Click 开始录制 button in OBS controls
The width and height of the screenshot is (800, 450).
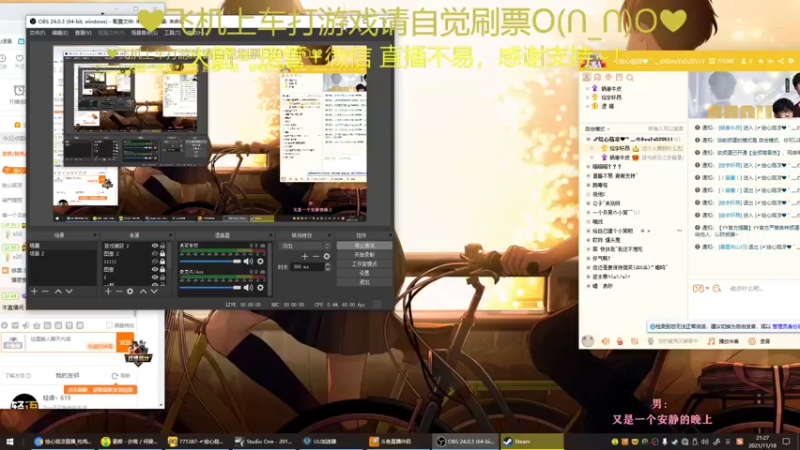(x=364, y=255)
